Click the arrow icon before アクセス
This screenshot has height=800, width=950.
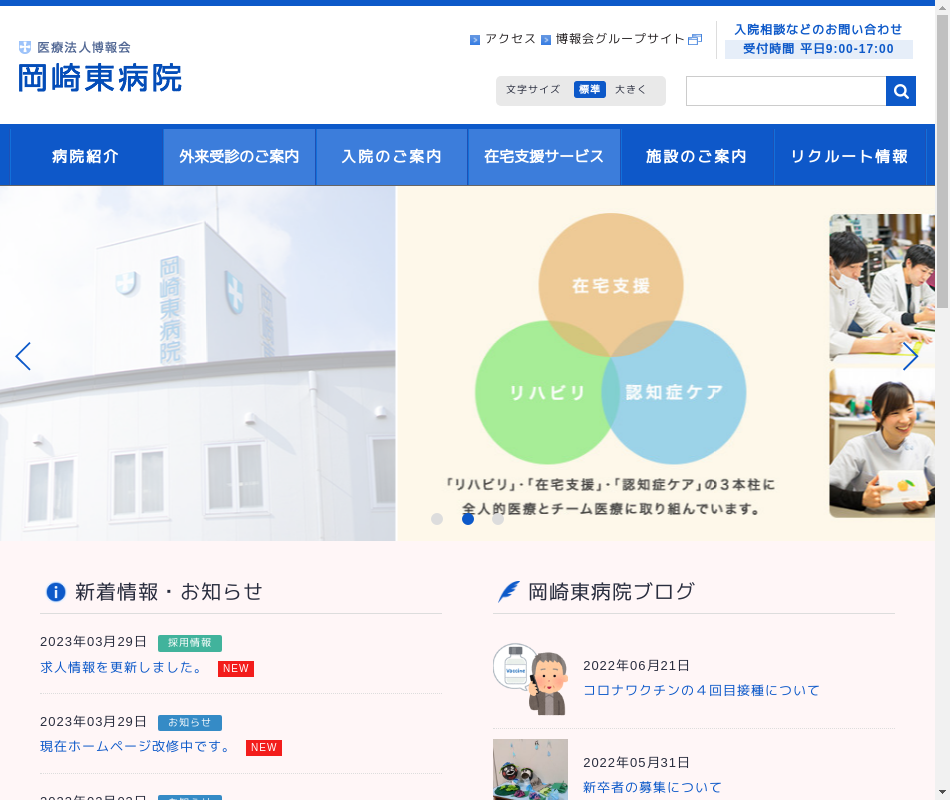475,40
